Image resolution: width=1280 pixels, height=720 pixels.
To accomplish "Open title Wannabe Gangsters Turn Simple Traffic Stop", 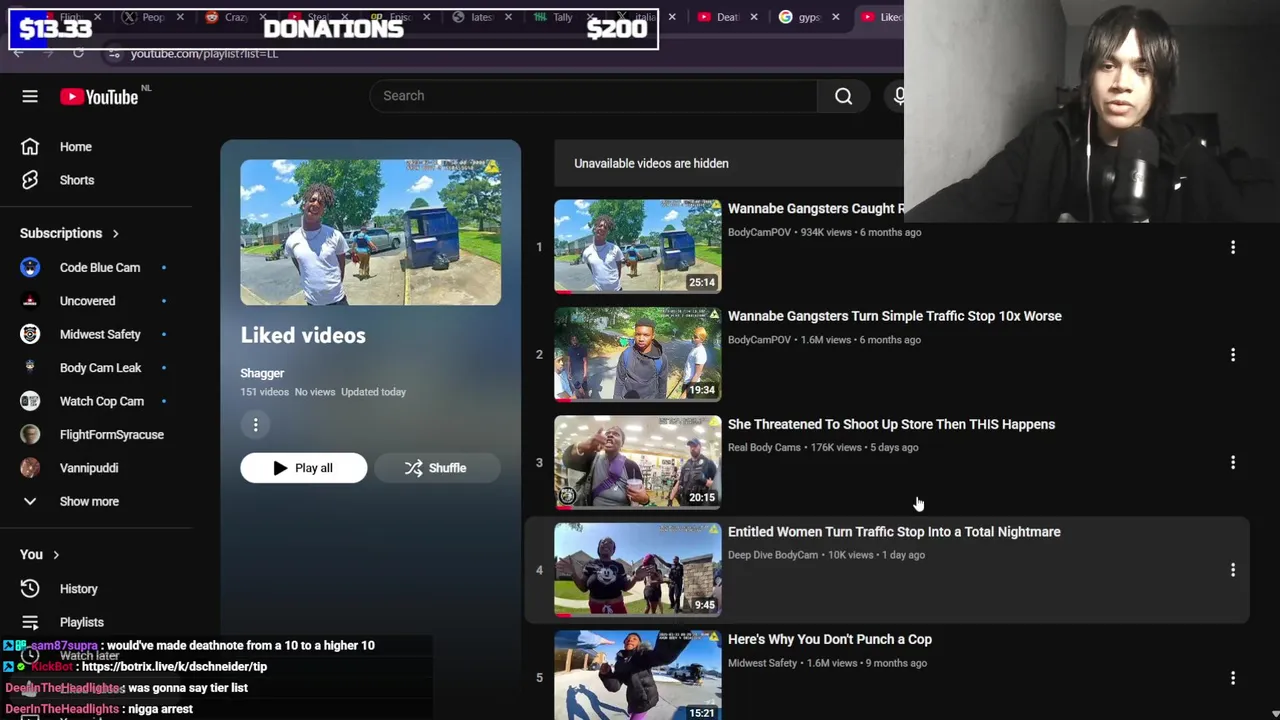I will coord(895,316).
